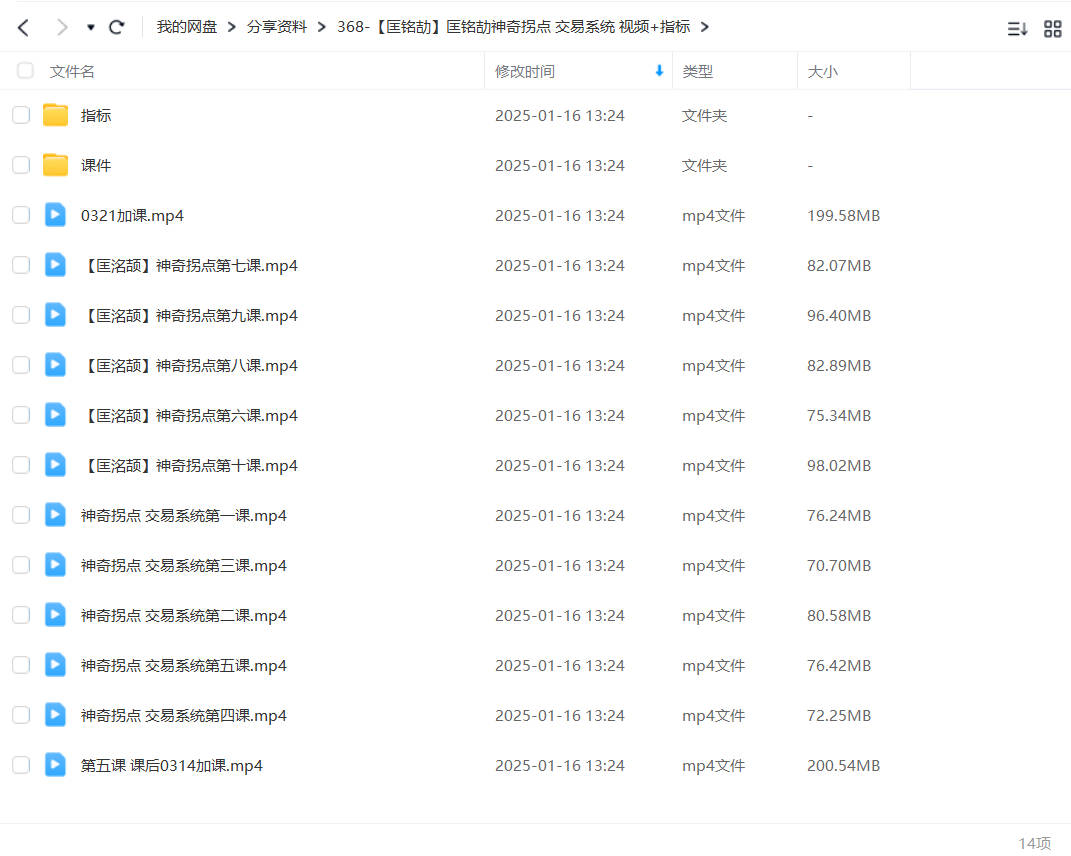Image resolution: width=1071 pixels, height=856 pixels.
Task: Check the box for 神奇拐点第十课.mp4
Action: (x=21, y=465)
